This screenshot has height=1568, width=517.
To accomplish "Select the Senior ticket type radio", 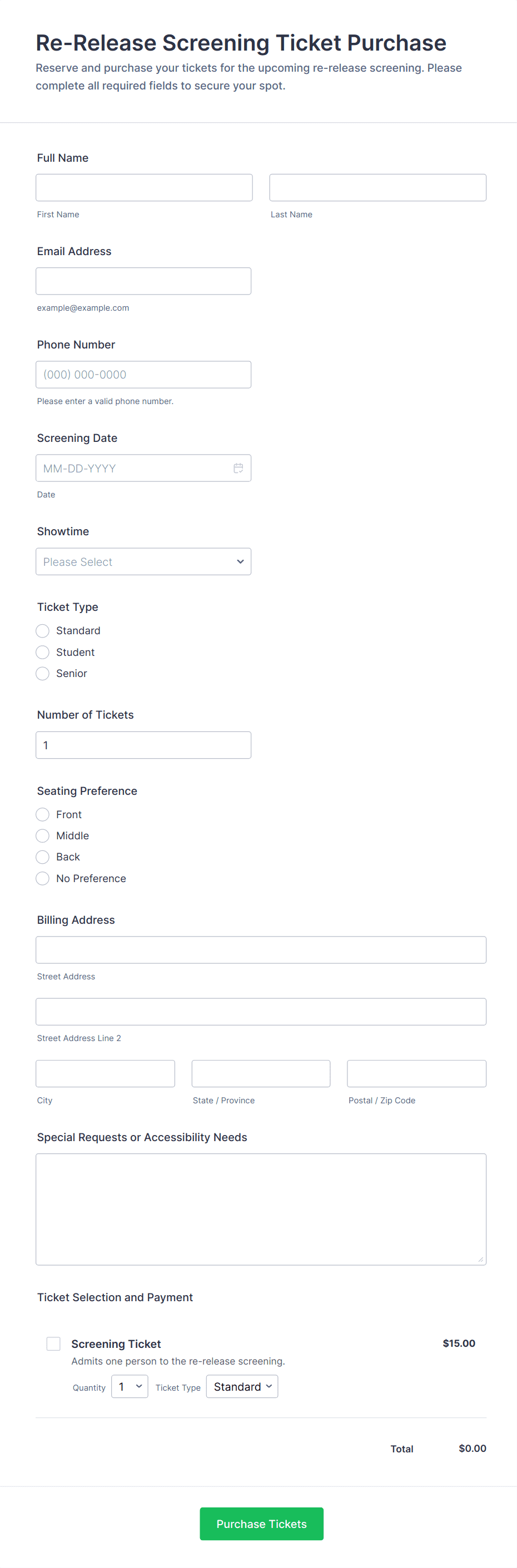I will [43, 673].
